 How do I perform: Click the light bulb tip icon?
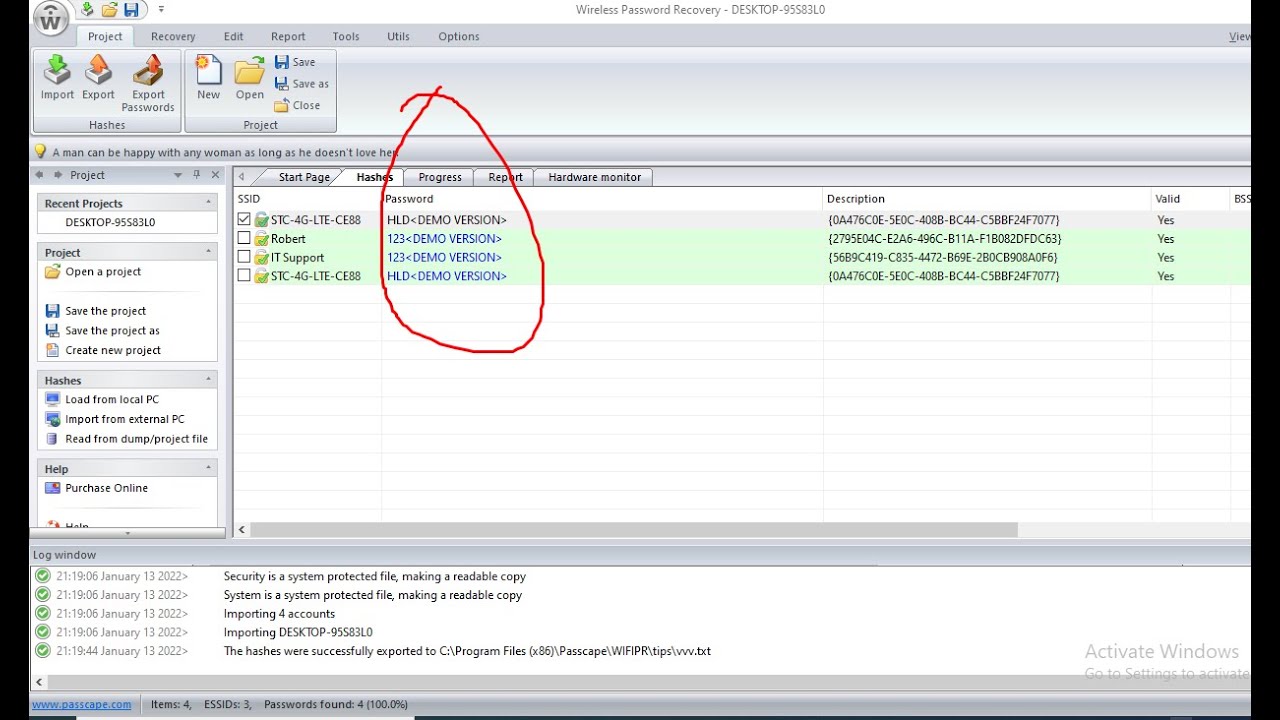tap(41, 152)
